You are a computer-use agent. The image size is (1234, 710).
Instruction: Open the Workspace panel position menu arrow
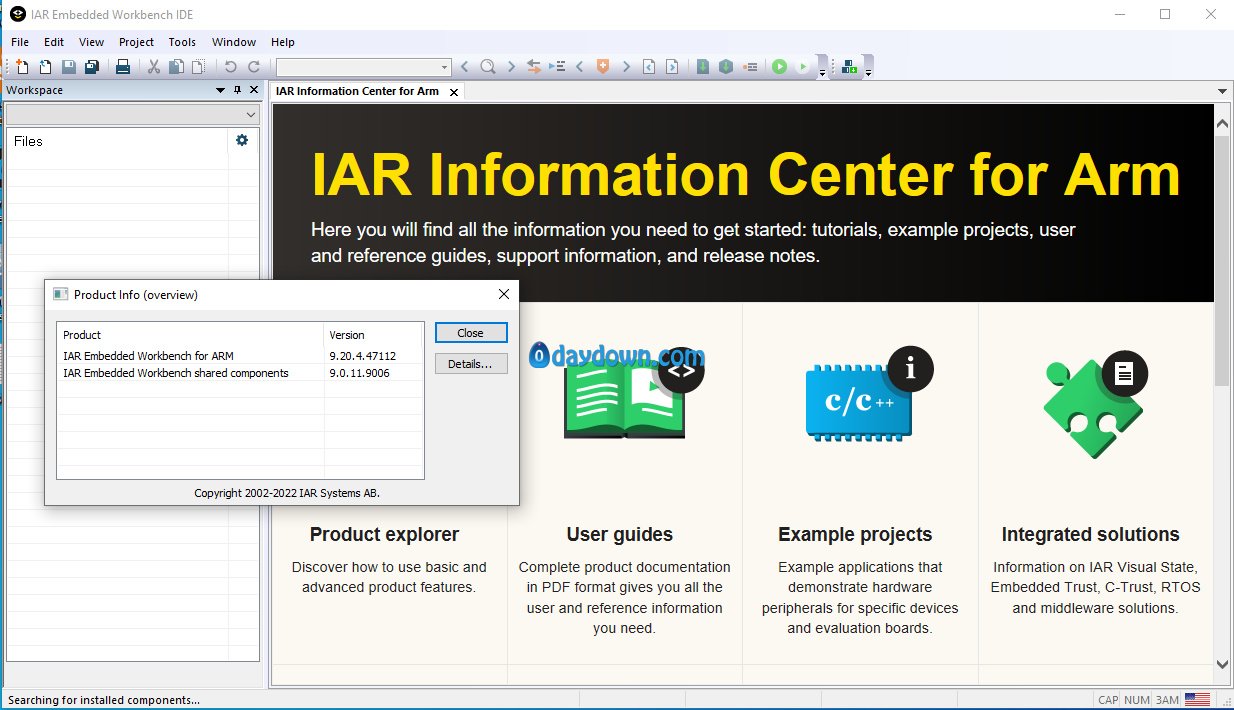click(221, 90)
